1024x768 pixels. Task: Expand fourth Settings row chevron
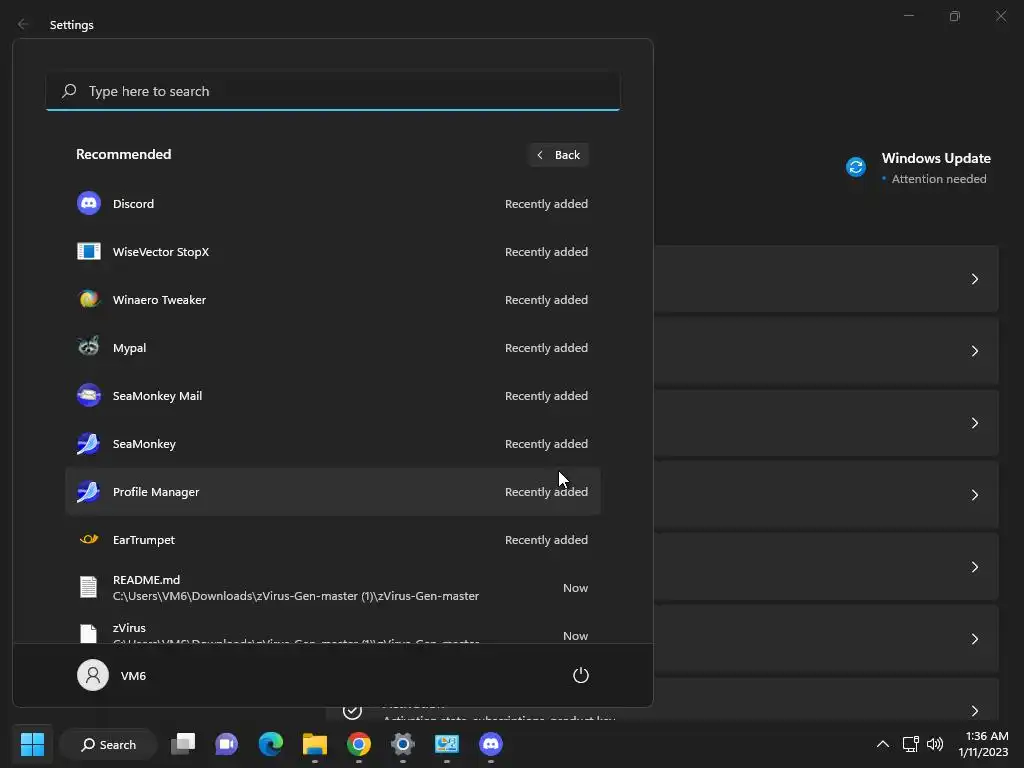(974, 494)
